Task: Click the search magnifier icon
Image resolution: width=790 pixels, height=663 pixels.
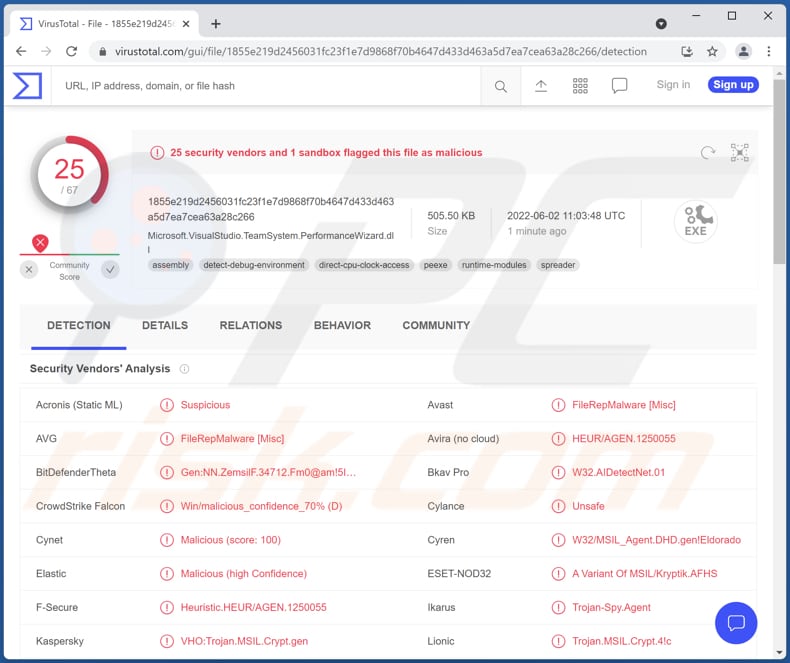Action: pyautogui.click(x=500, y=86)
